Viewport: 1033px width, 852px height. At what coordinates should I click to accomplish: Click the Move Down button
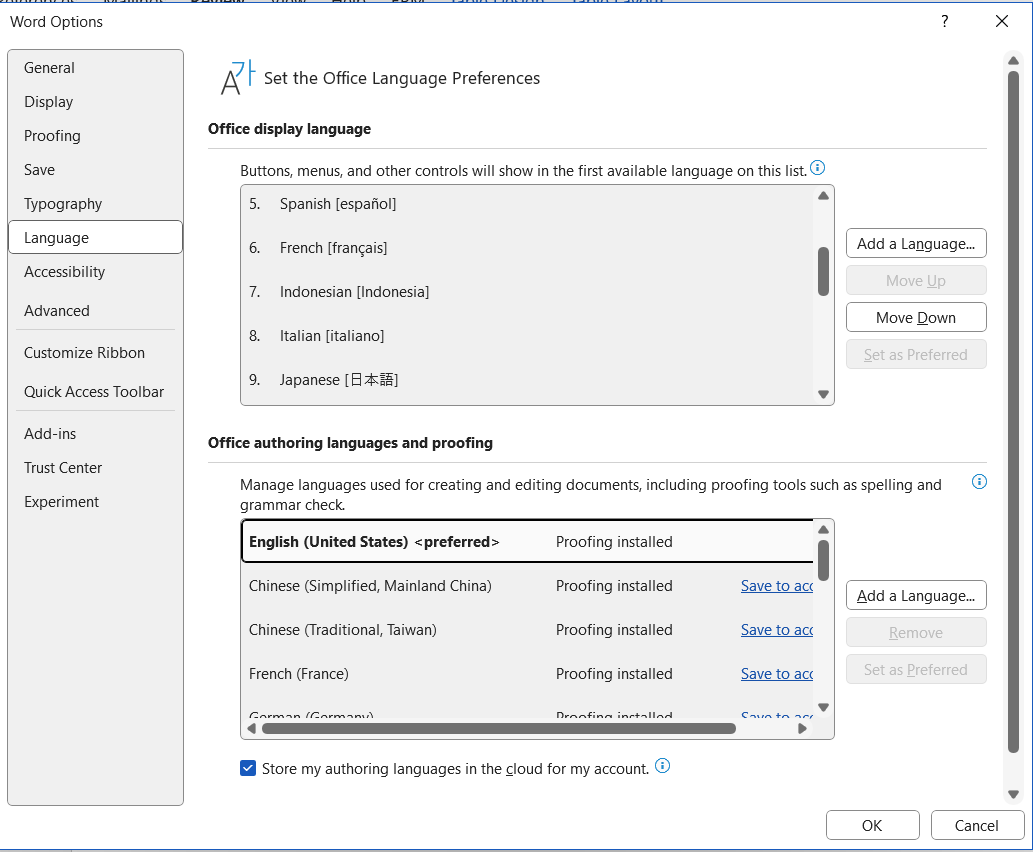click(915, 317)
